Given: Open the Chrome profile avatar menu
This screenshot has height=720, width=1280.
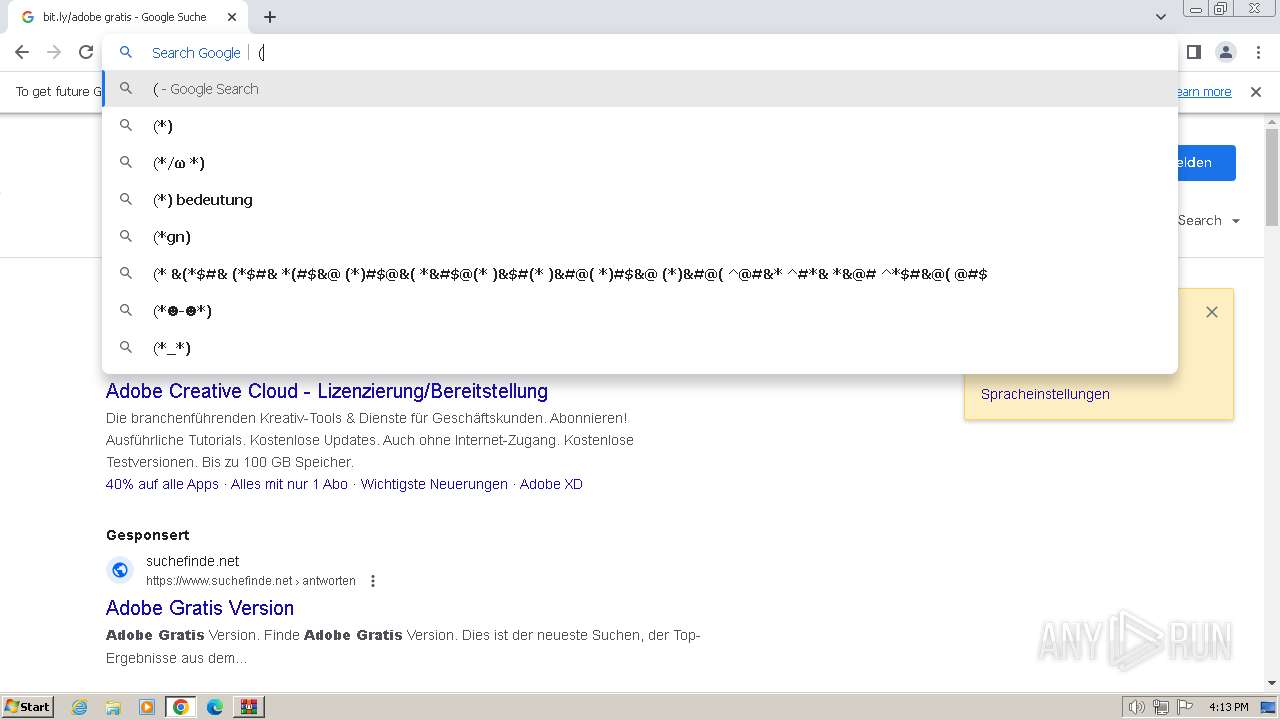Looking at the screenshot, I should 1225,52.
